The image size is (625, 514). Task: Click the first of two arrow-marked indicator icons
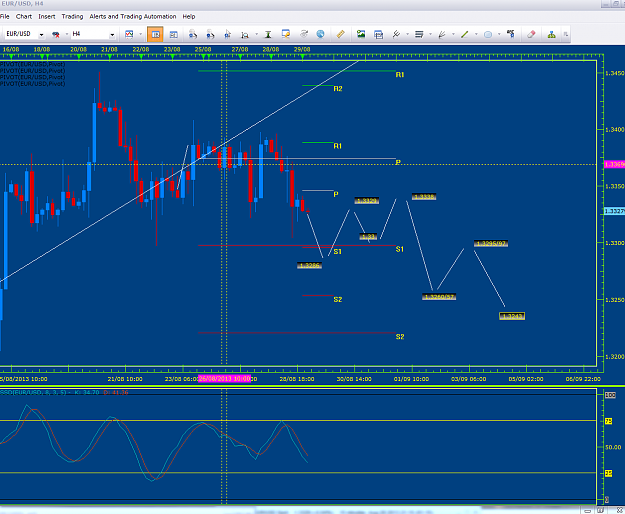tap(193, 35)
